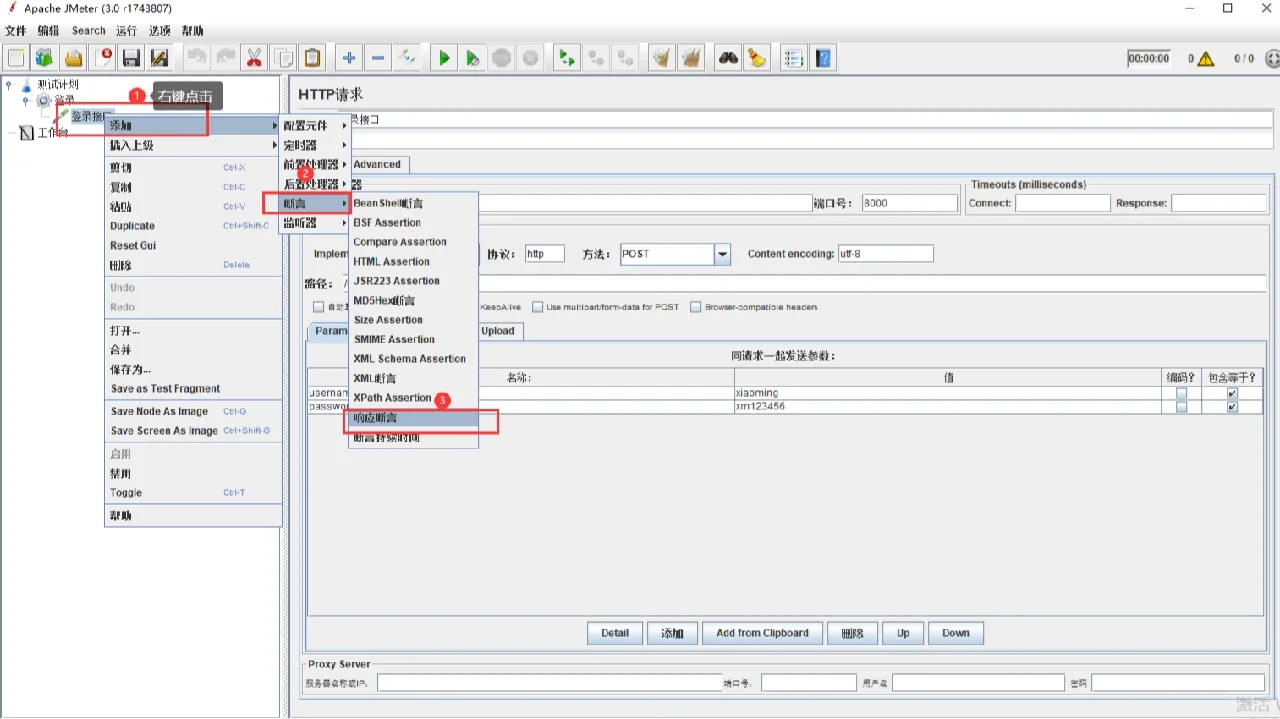
Task: Click the Stop test toolbar icon
Action: tap(501, 58)
